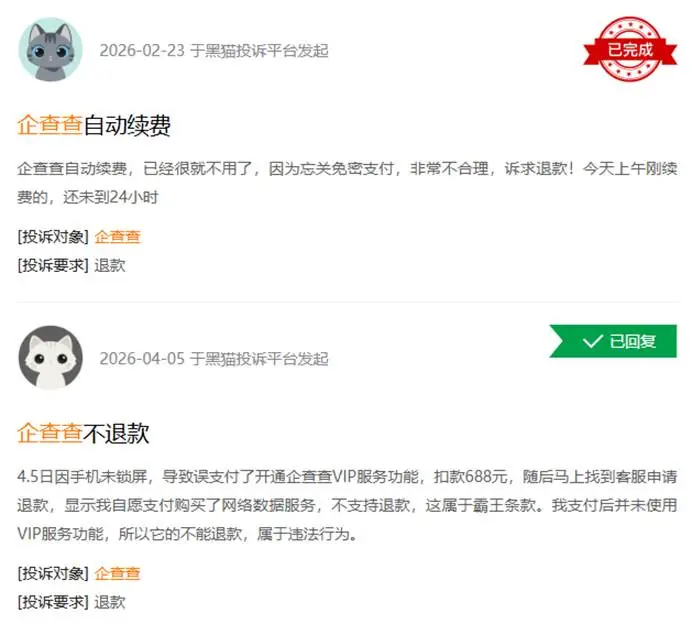The image size is (692, 624).
Task: Click the gray tabby cat avatar
Action: [51, 49]
